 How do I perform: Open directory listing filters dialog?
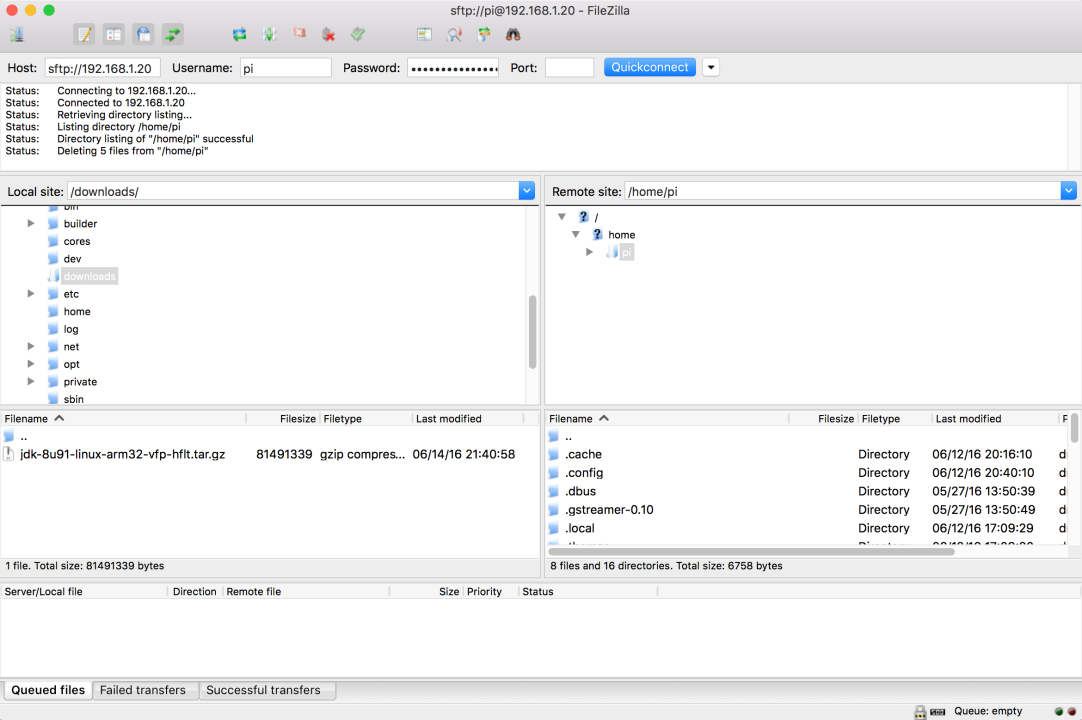(x=424, y=34)
